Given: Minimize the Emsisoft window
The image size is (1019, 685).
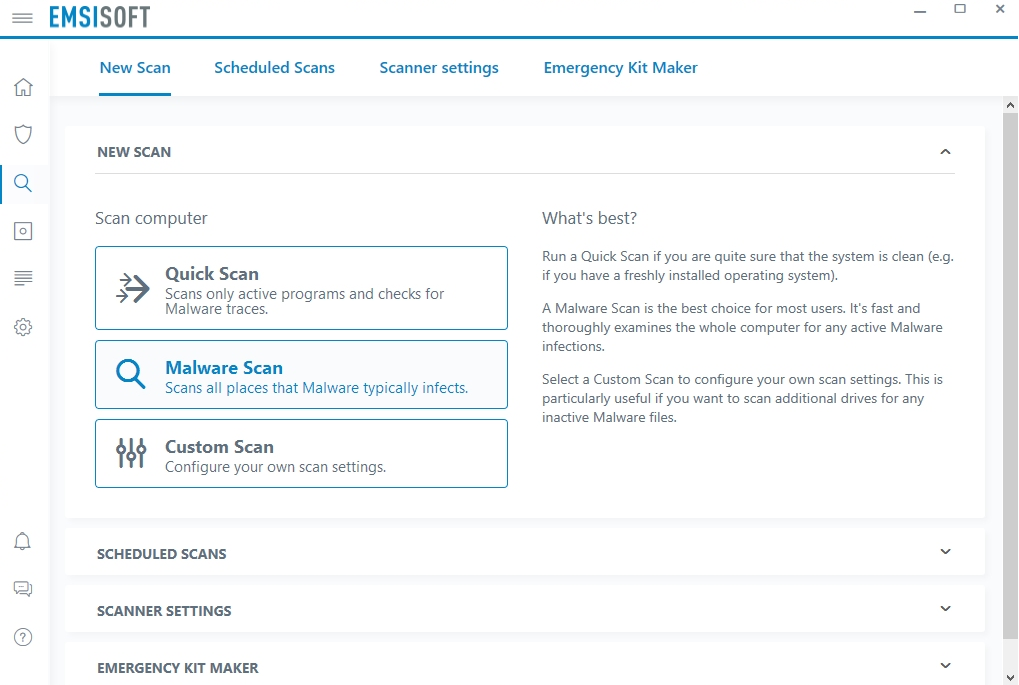Looking at the screenshot, I should (x=920, y=11).
